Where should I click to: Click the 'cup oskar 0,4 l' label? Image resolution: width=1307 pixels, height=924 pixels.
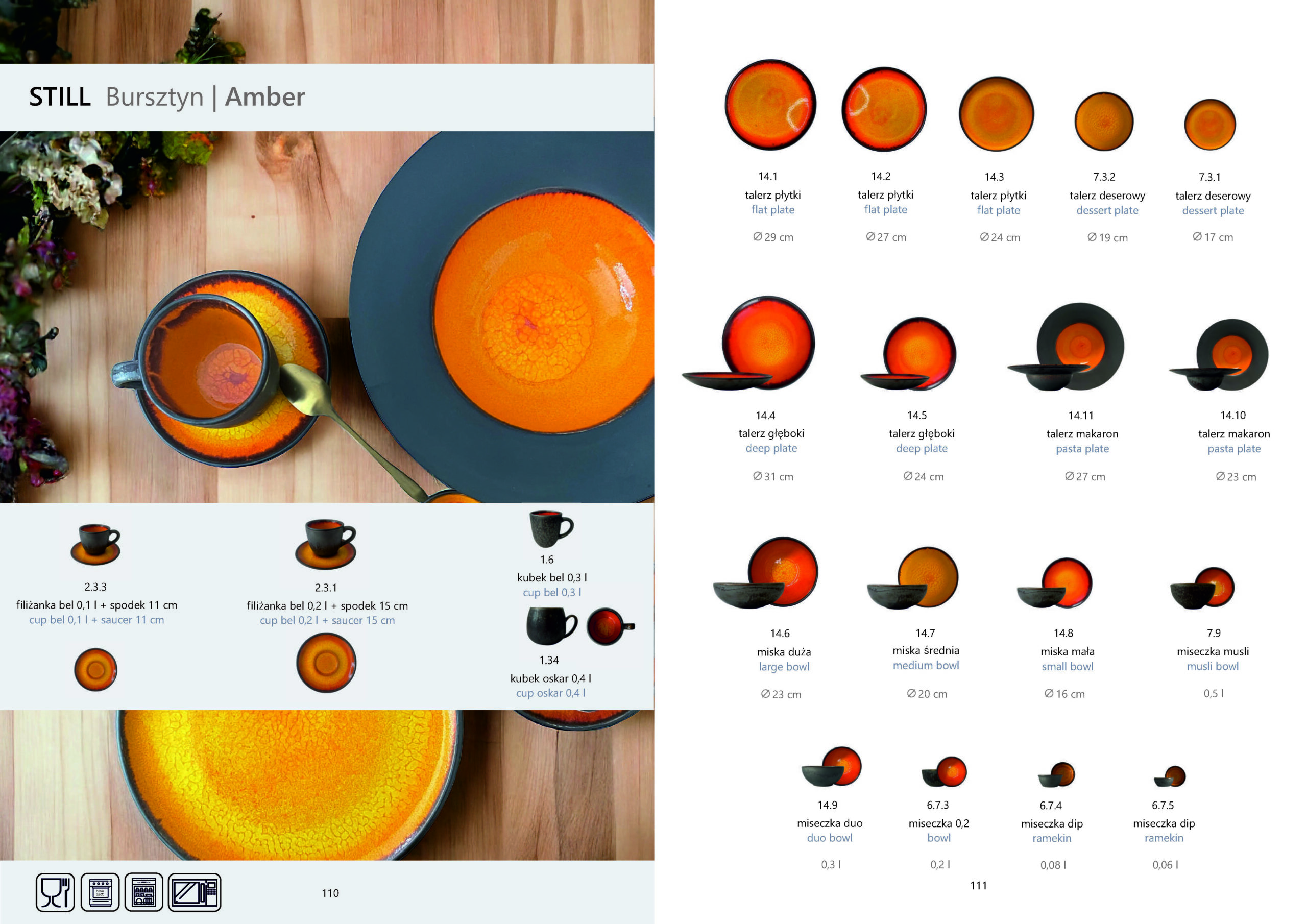point(550,693)
